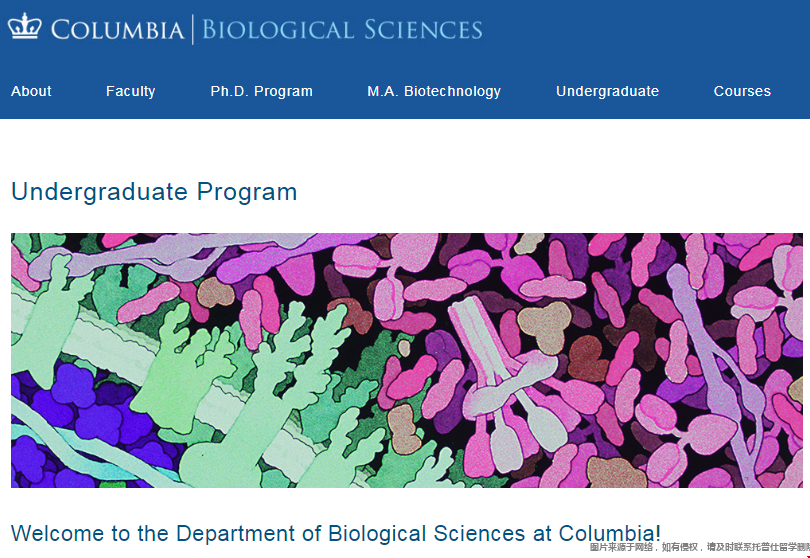Screen dimensions: 810x558
Task: Open the Biological Sciences home title
Action: (342, 29)
